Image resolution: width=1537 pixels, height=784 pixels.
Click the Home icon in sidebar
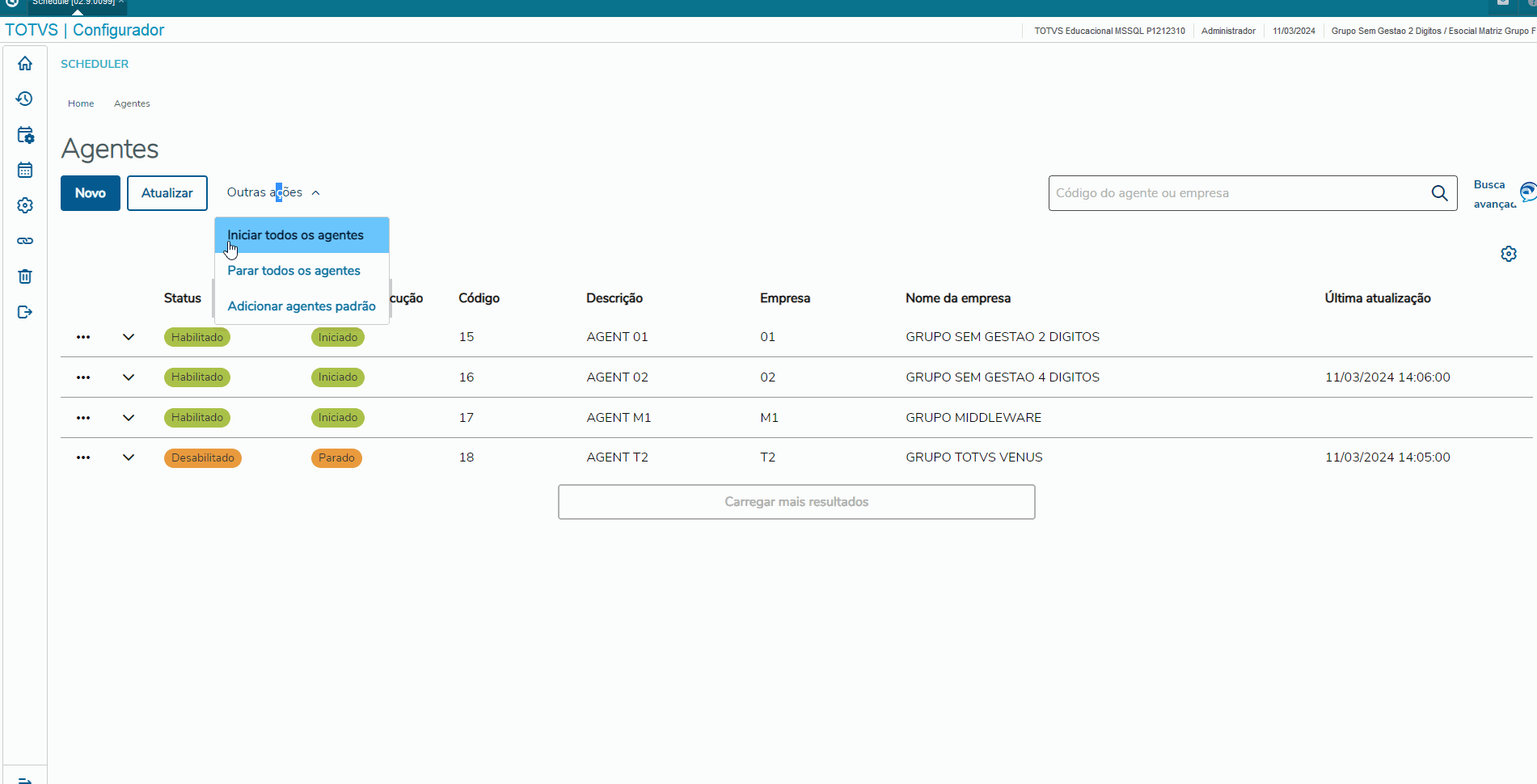point(25,63)
